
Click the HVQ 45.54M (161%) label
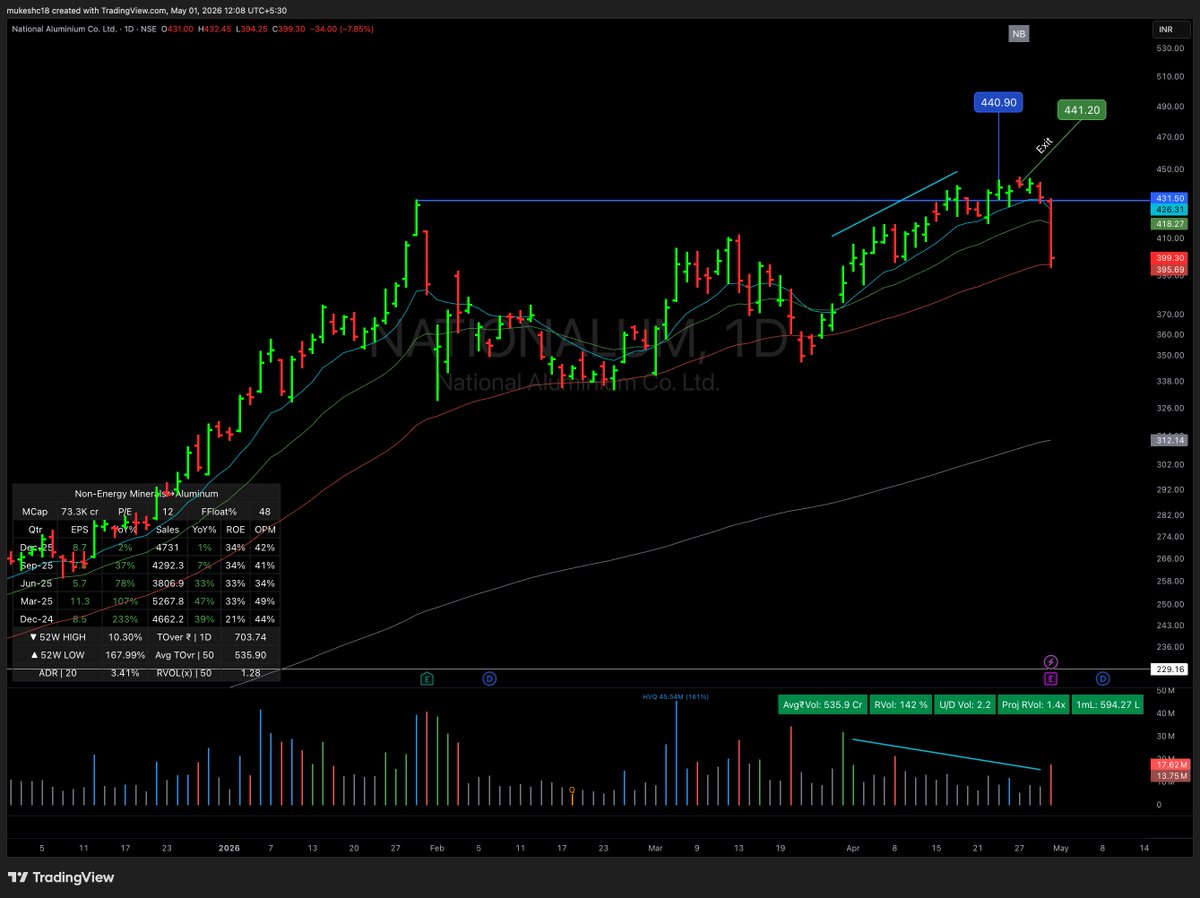(x=675, y=696)
